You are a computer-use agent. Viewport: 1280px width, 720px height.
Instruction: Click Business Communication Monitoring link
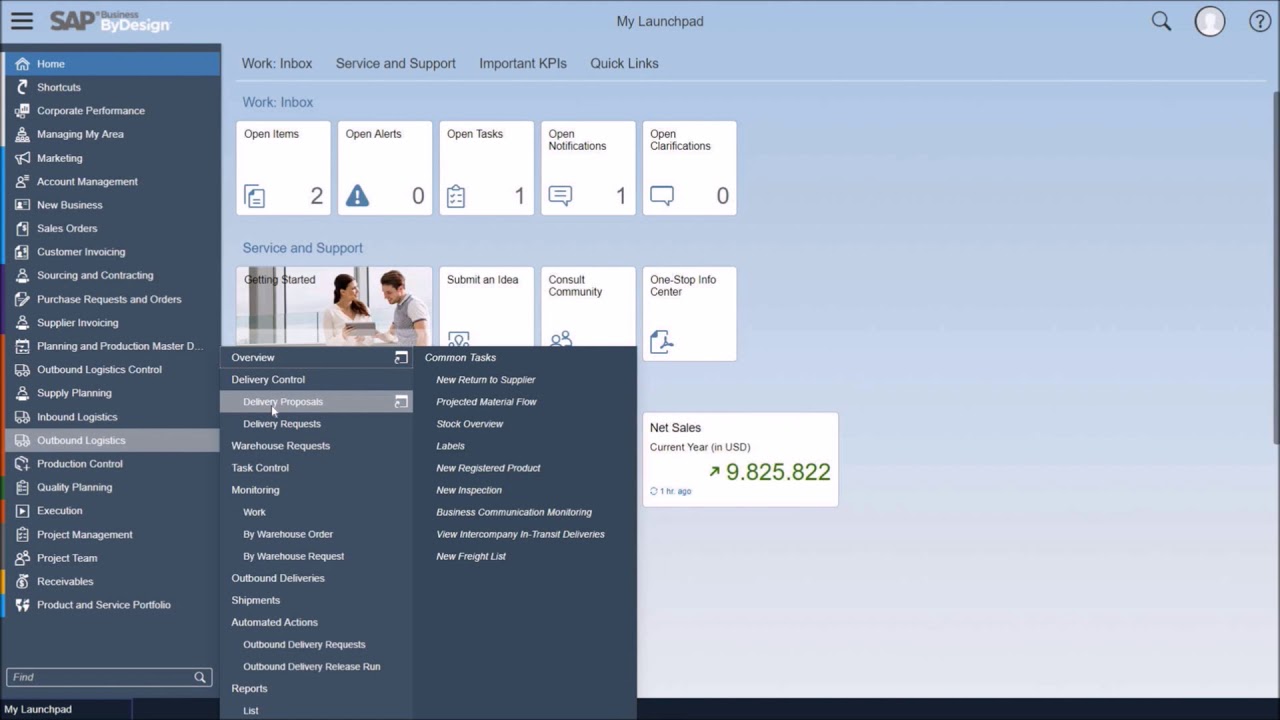click(514, 512)
